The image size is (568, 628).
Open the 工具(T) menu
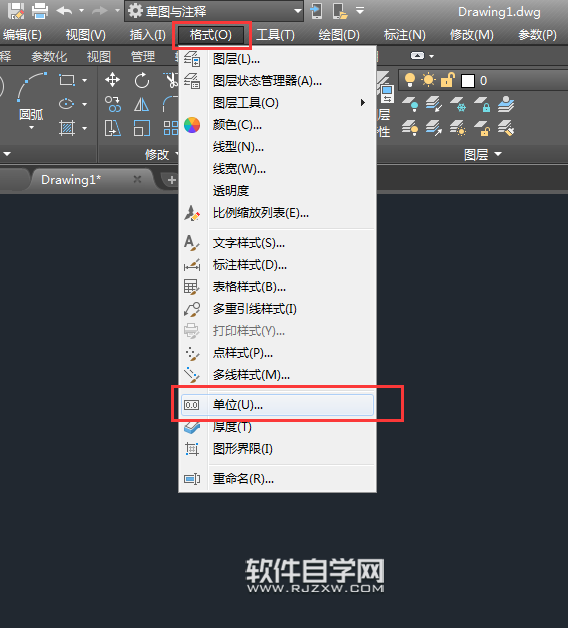275,35
